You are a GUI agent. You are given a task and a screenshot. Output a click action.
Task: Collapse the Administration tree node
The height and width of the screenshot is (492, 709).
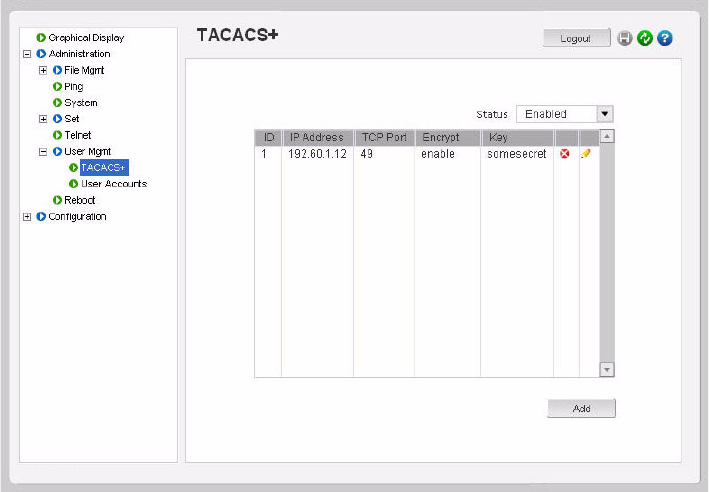tap(27, 54)
